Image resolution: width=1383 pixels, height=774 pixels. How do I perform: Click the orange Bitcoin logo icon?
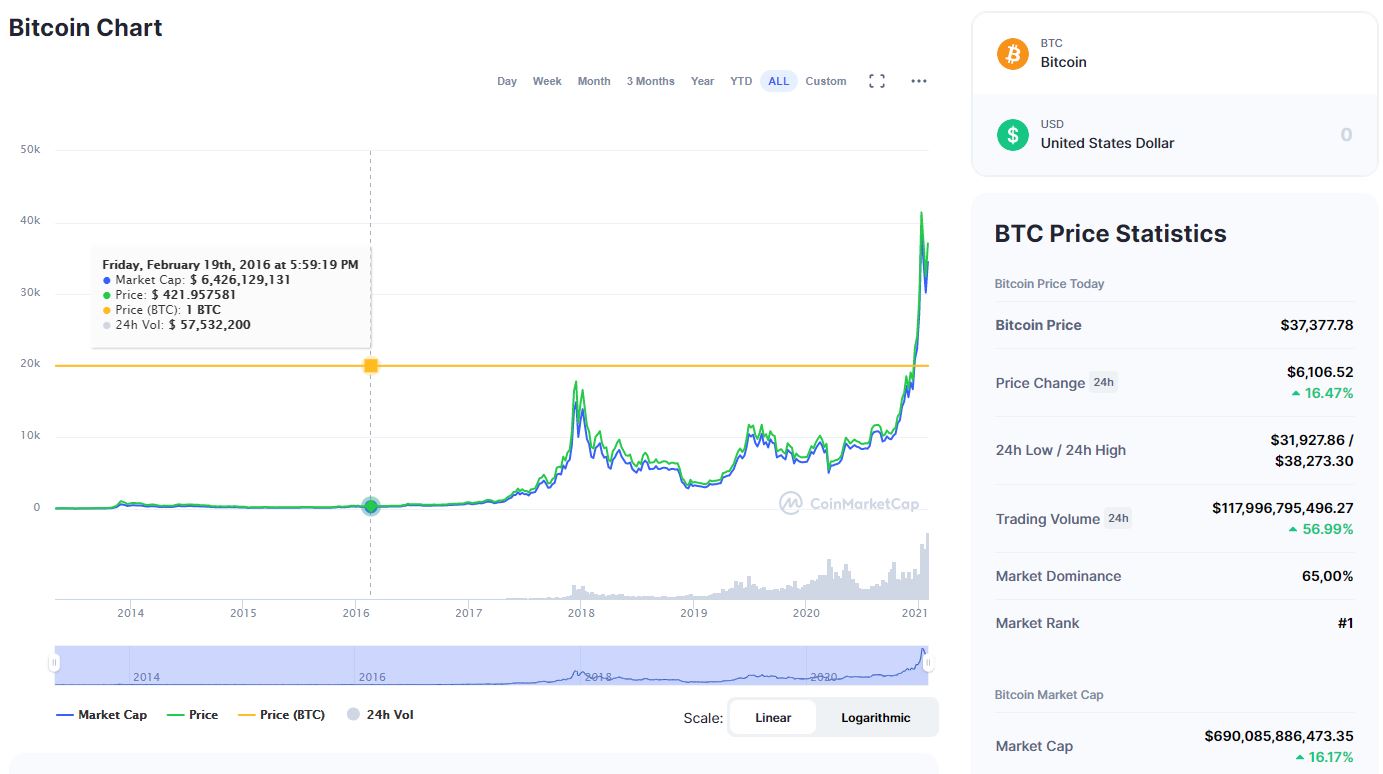1012,53
